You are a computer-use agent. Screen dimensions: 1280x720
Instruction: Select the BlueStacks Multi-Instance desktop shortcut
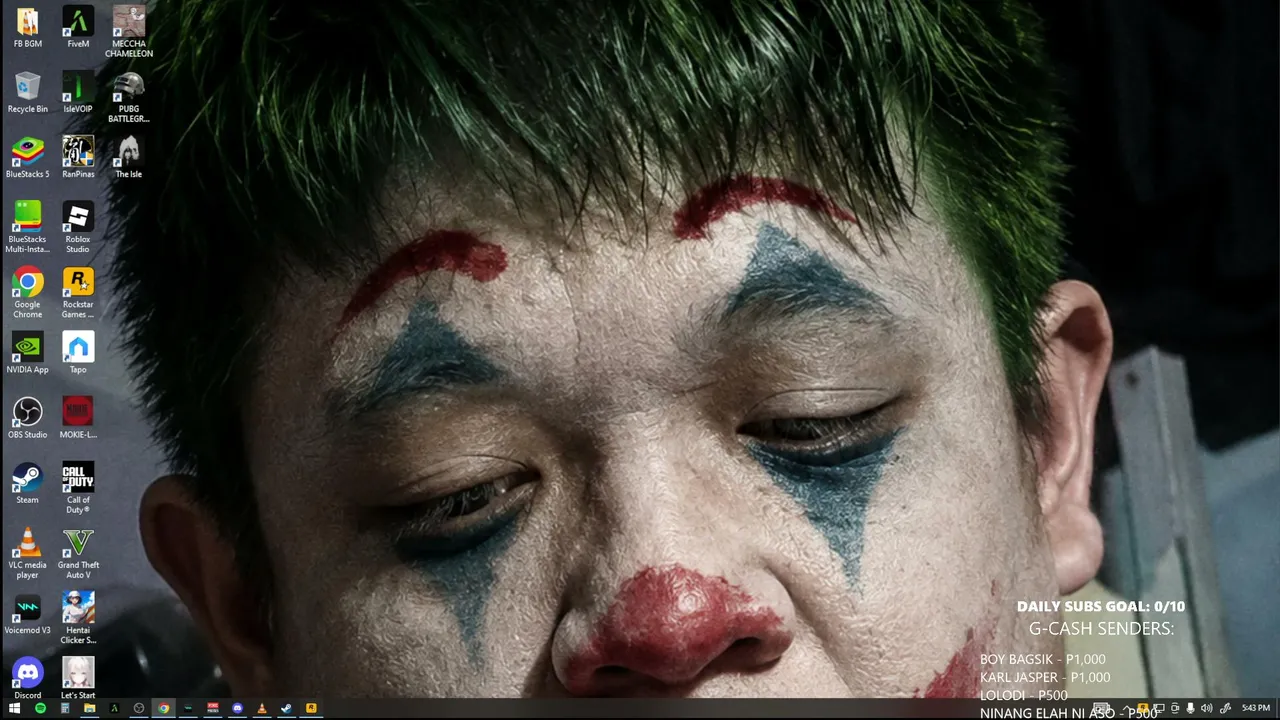[27, 227]
